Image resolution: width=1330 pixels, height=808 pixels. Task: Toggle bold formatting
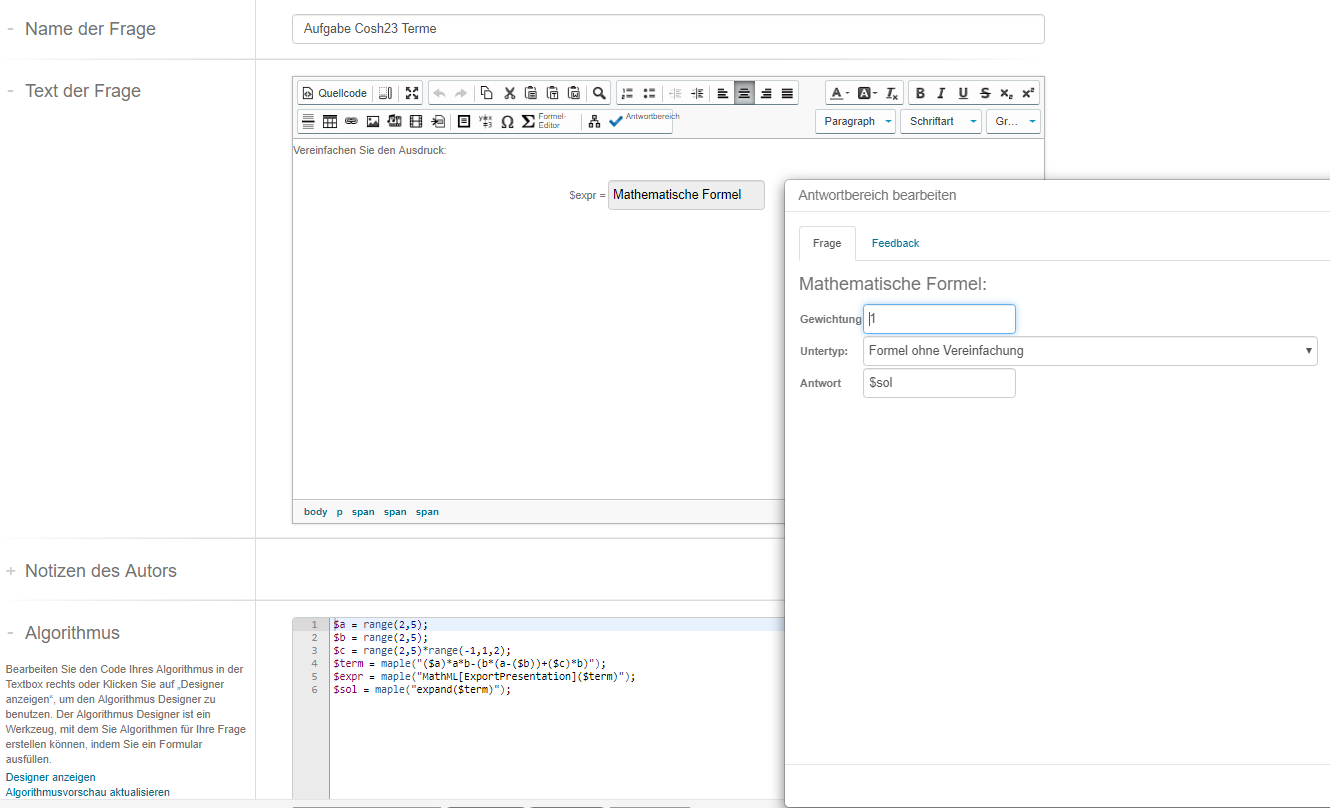point(920,93)
